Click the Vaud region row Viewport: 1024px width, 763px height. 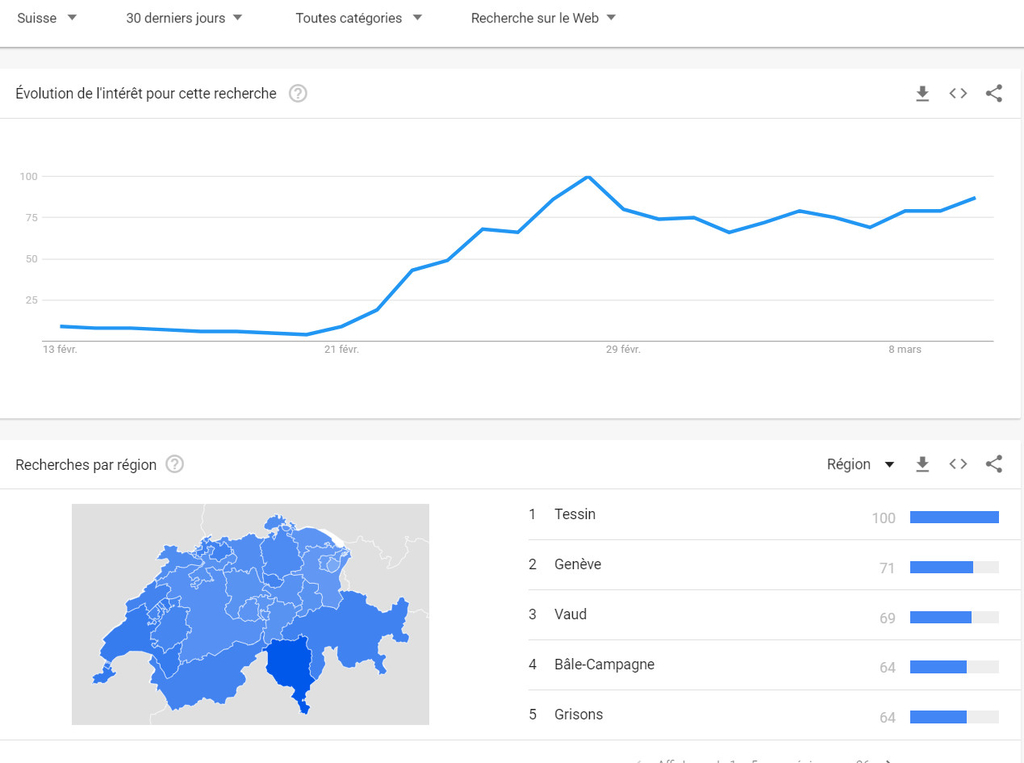(571, 614)
